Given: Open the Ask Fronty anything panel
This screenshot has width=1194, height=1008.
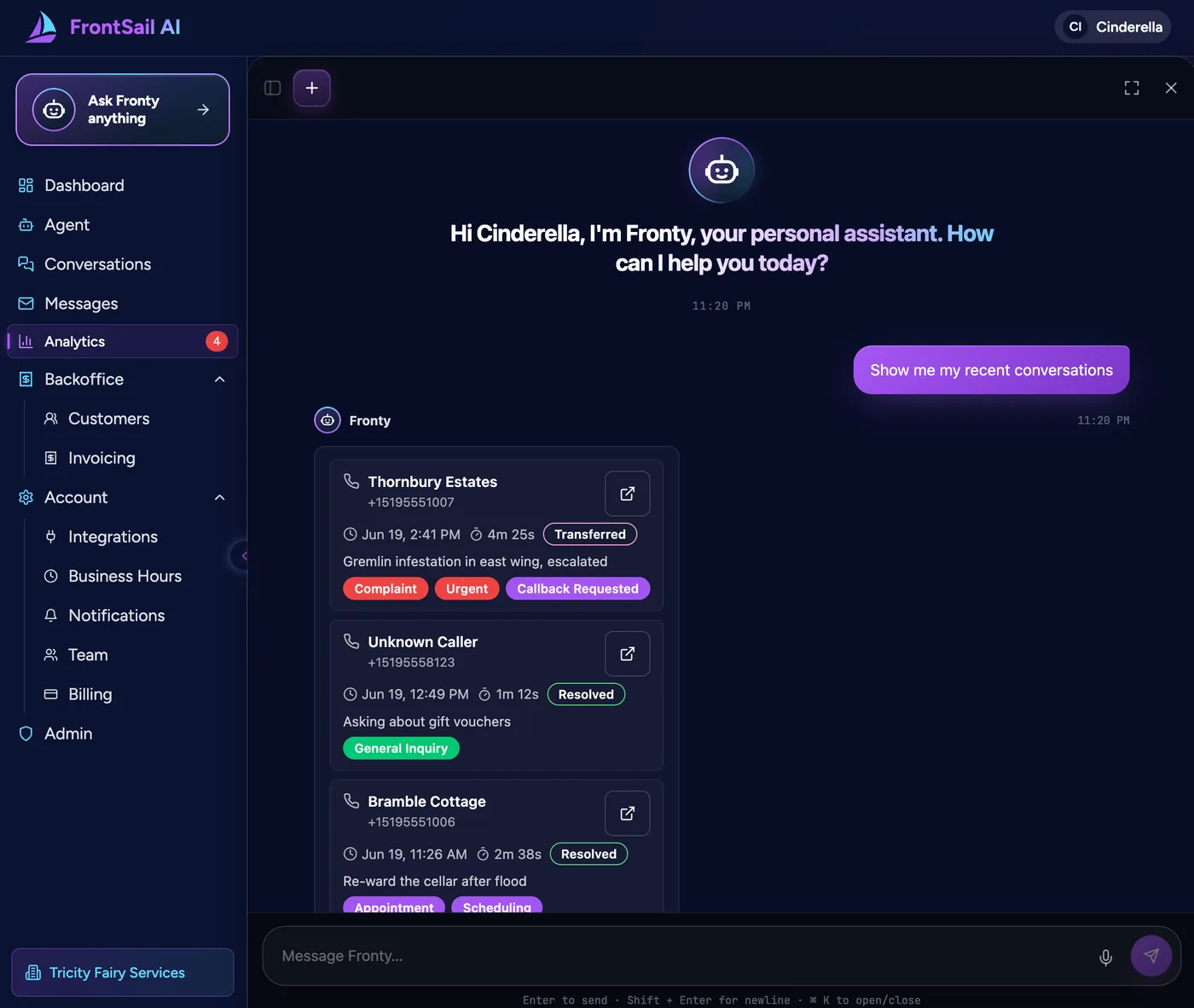Looking at the screenshot, I should [123, 109].
